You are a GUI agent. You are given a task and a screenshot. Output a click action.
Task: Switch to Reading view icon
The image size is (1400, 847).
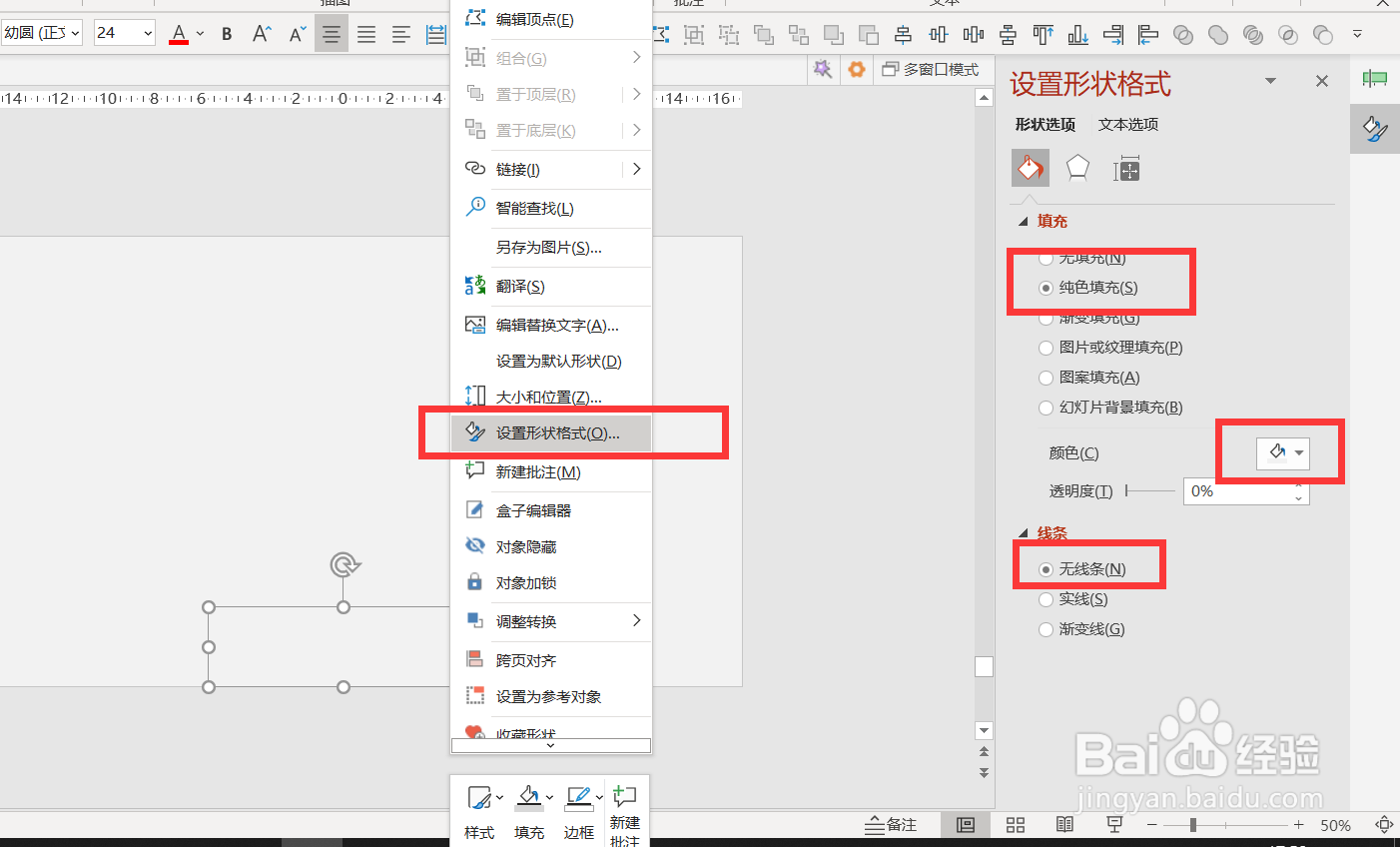[1065, 825]
